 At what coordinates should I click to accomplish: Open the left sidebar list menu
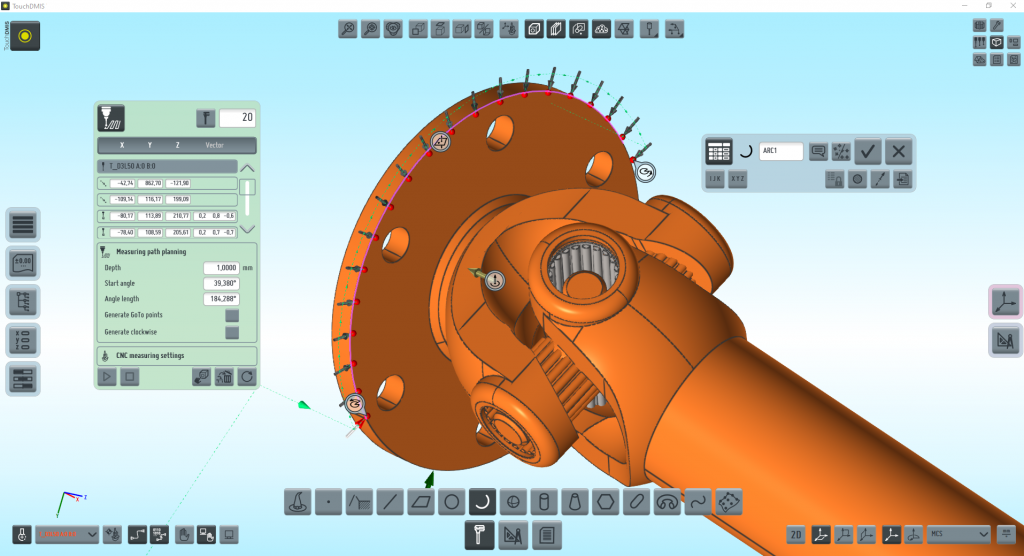pyautogui.click(x=23, y=225)
